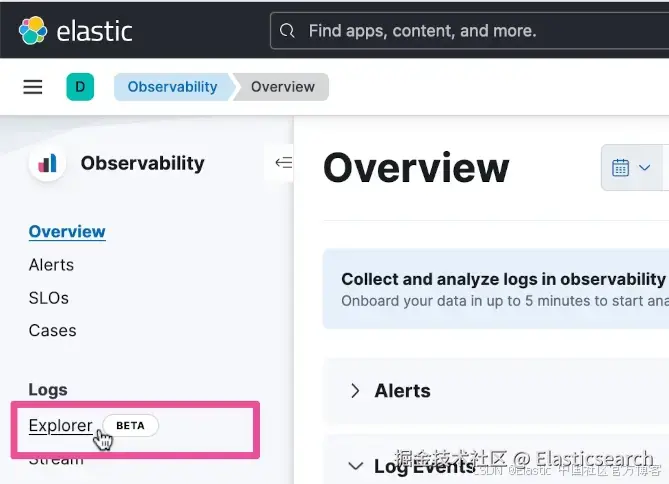Collapse the side navigation panel
This screenshot has width=669, height=484.
pyautogui.click(x=283, y=163)
